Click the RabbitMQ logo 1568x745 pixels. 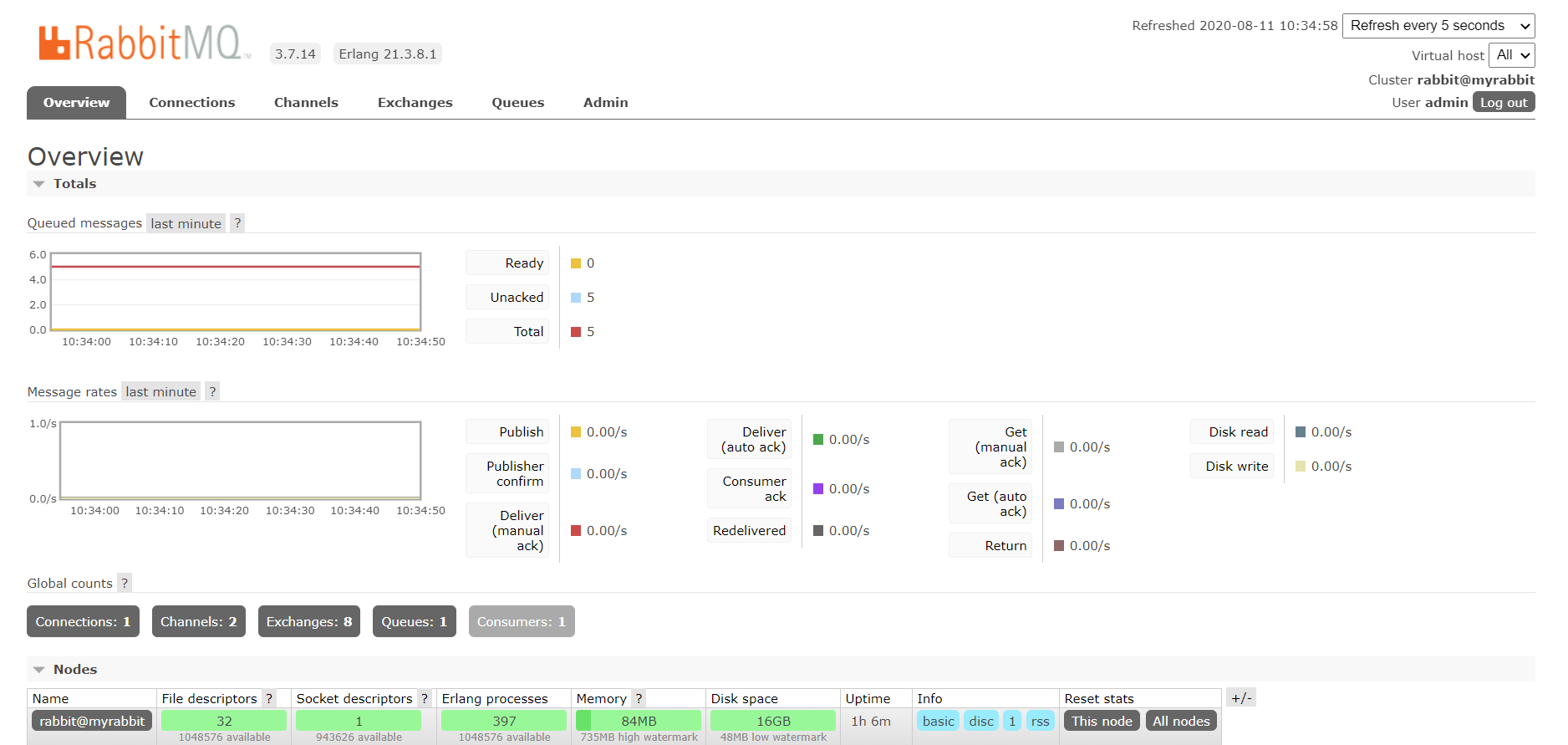click(145, 43)
